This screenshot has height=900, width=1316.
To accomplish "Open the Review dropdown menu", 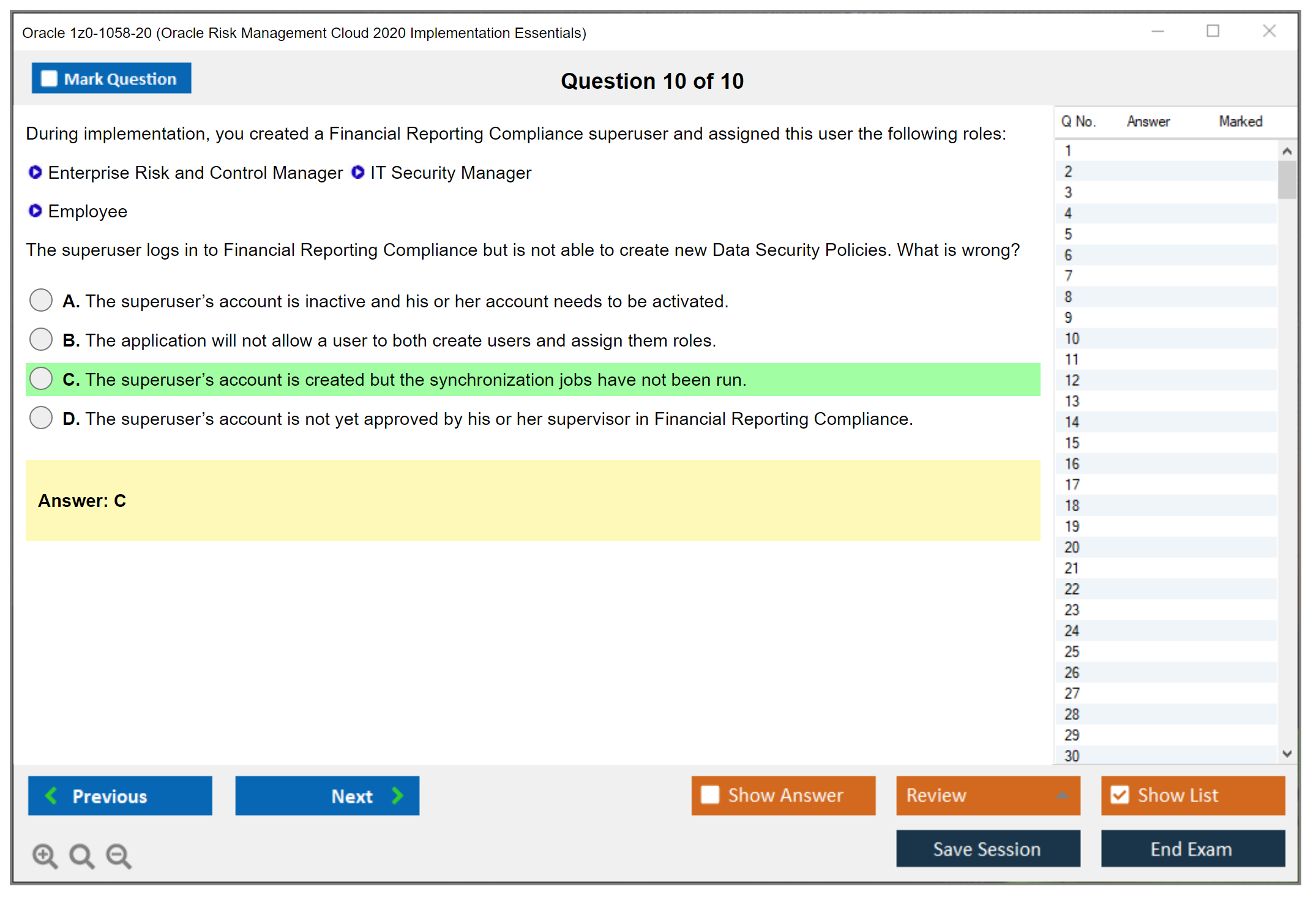I will [x=988, y=795].
